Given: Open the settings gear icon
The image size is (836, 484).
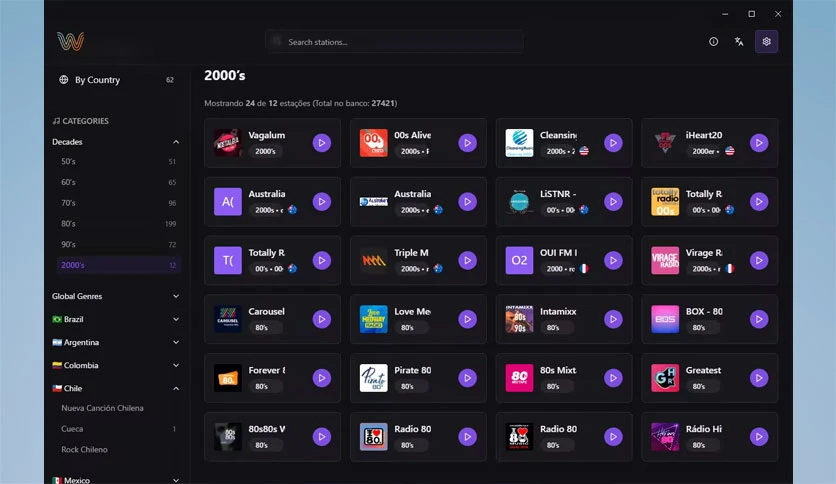Looking at the screenshot, I should (x=766, y=42).
